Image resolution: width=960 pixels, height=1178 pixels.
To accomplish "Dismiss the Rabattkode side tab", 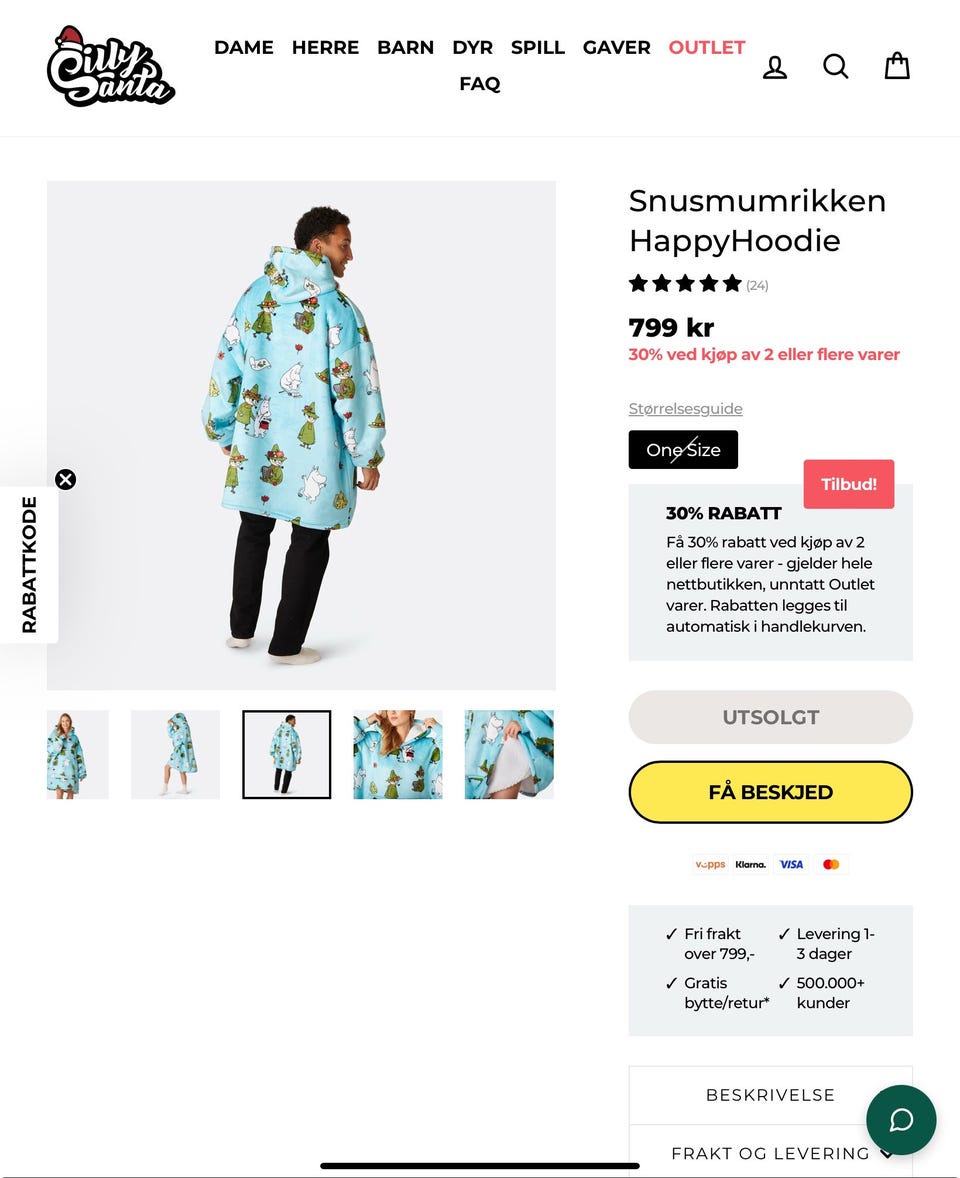I will tap(65, 479).
